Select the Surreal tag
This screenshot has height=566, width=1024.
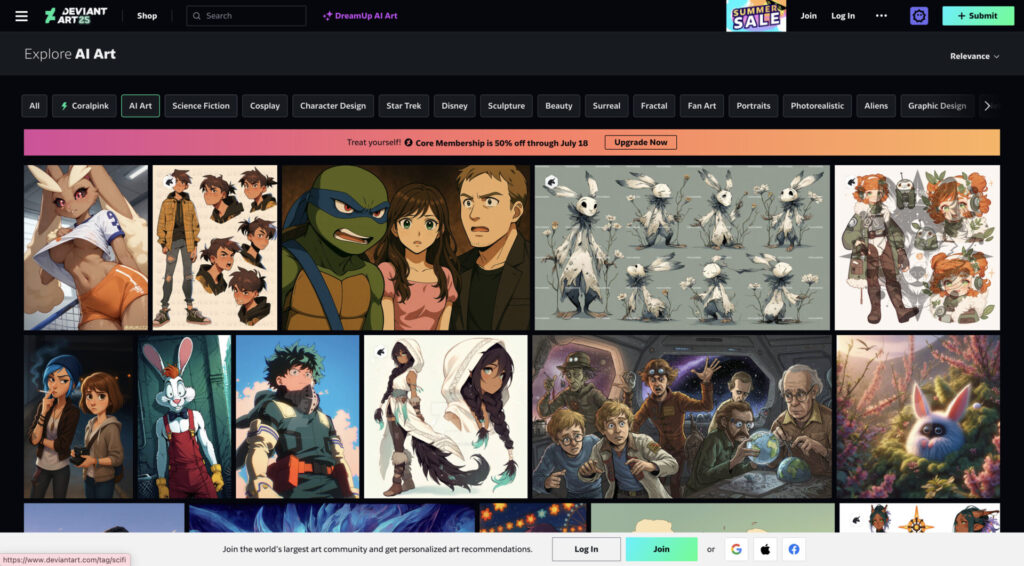click(607, 106)
